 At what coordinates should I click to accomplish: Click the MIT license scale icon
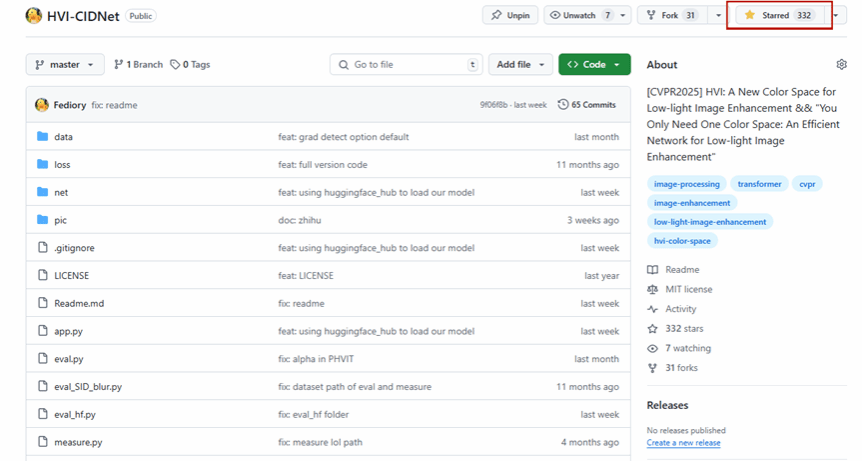pos(653,290)
